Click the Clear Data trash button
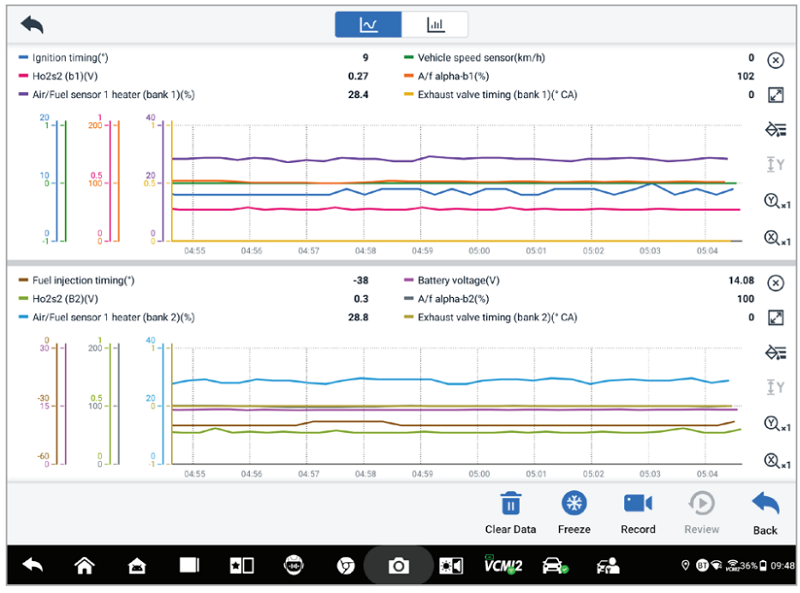 coord(510,511)
